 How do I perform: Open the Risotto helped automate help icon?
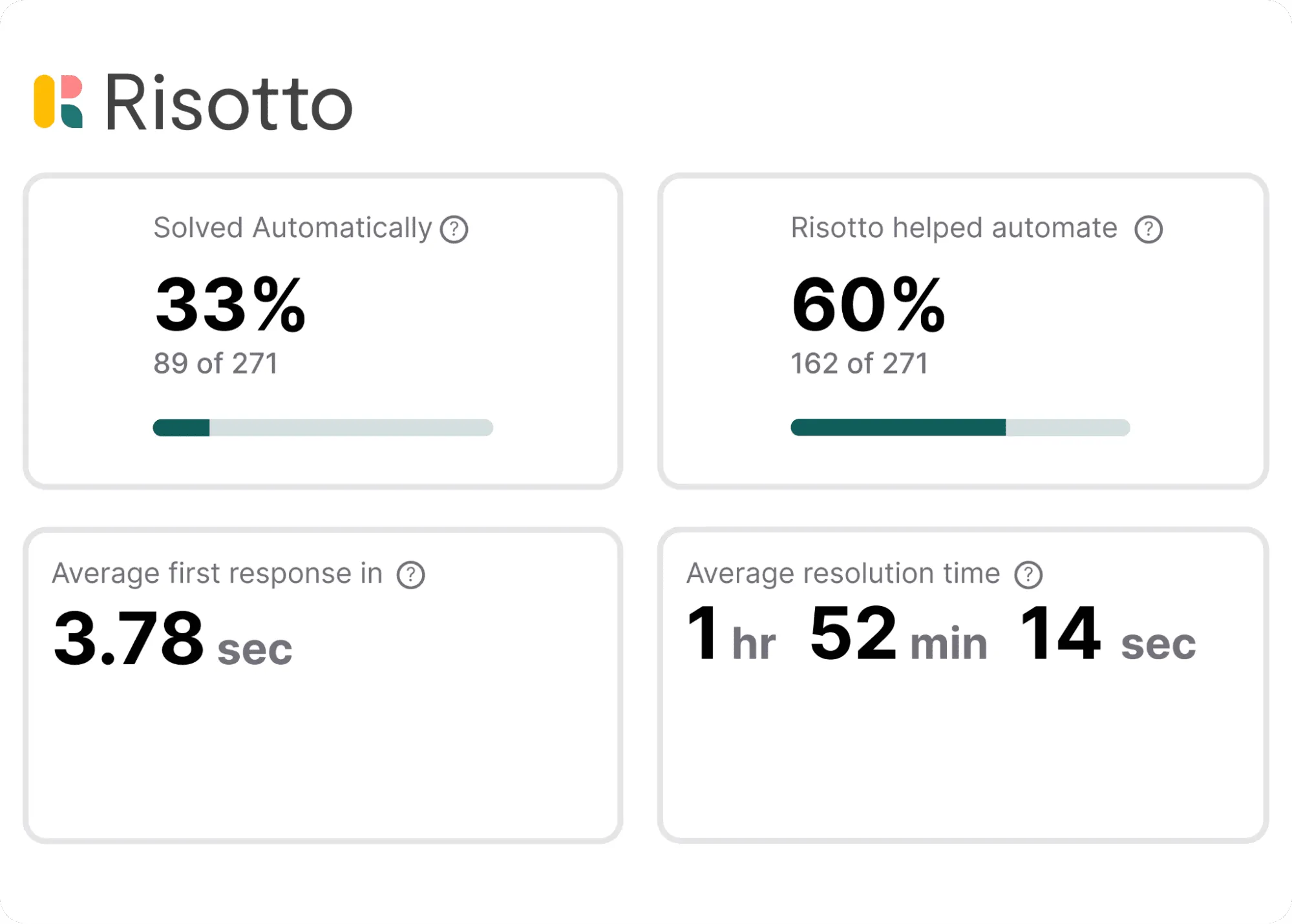(x=1148, y=228)
